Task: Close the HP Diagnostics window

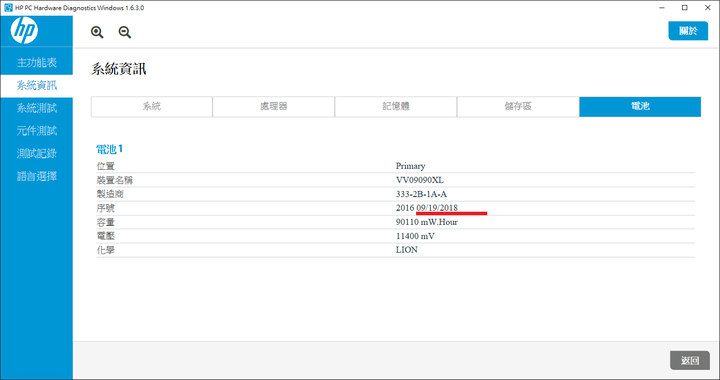Action: (x=708, y=8)
